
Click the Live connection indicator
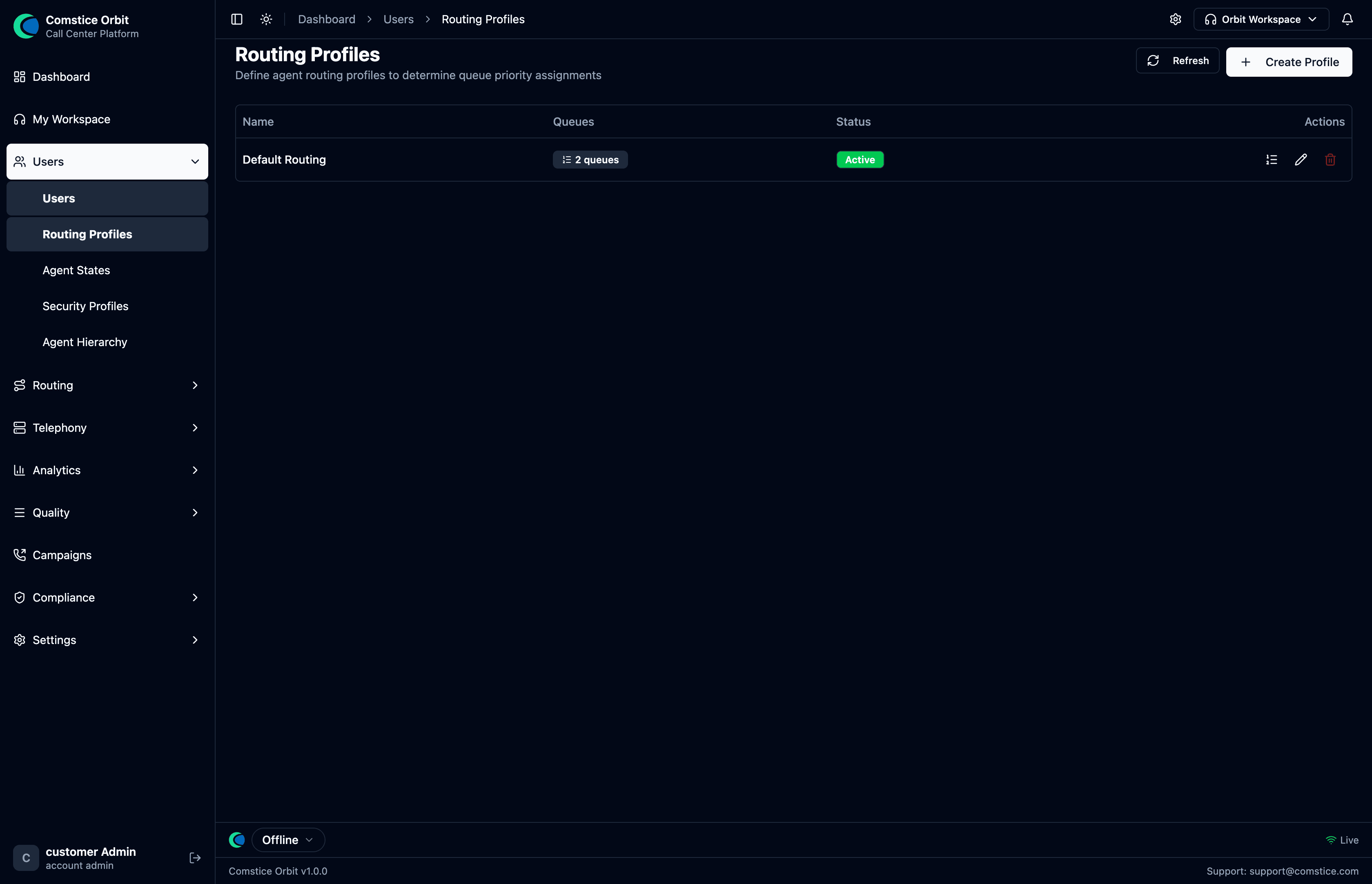point(1341,840)
